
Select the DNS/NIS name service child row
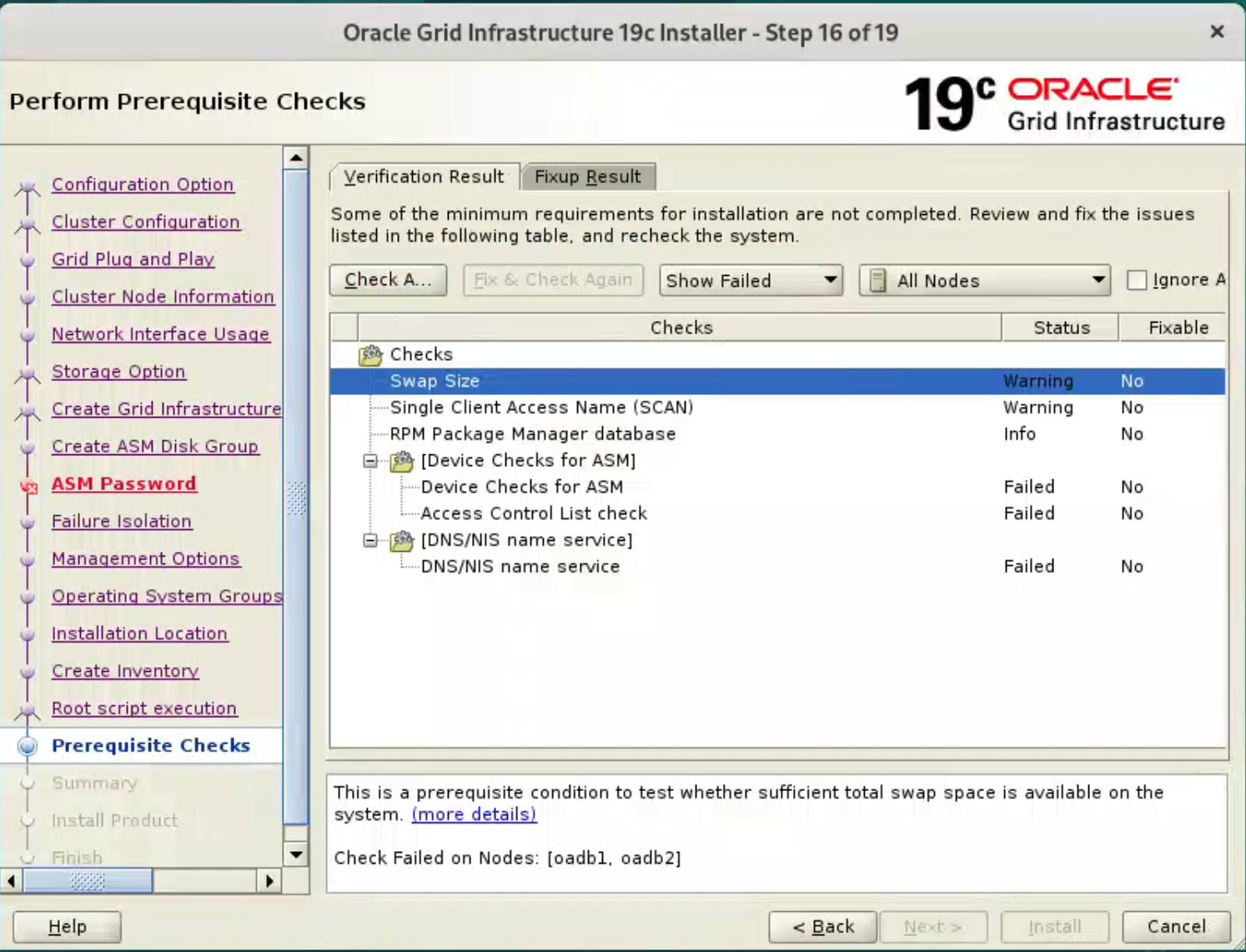tap(777, 567)
